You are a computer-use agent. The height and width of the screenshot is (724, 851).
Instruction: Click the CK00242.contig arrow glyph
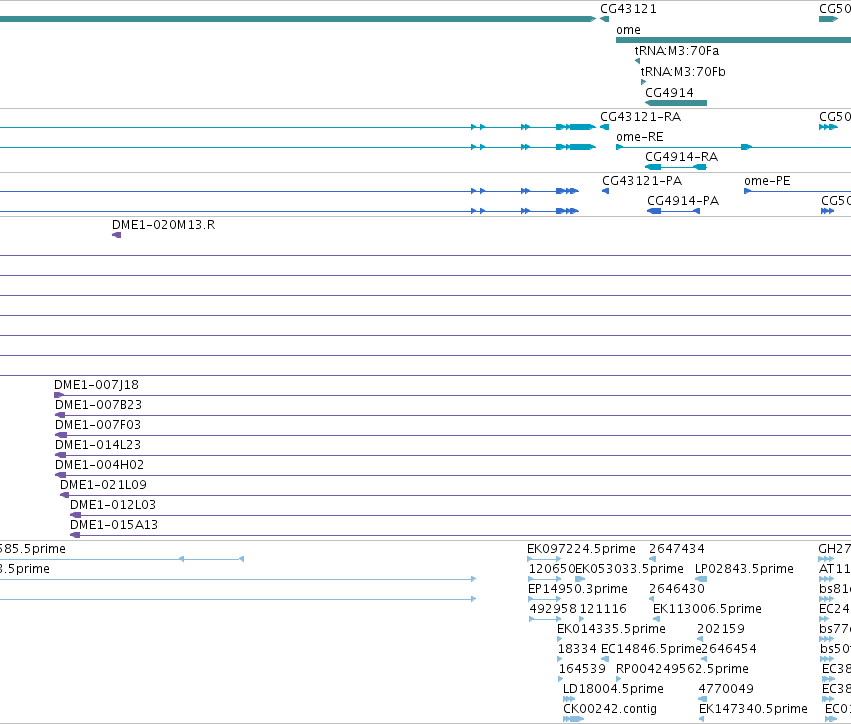coord(573,719)
